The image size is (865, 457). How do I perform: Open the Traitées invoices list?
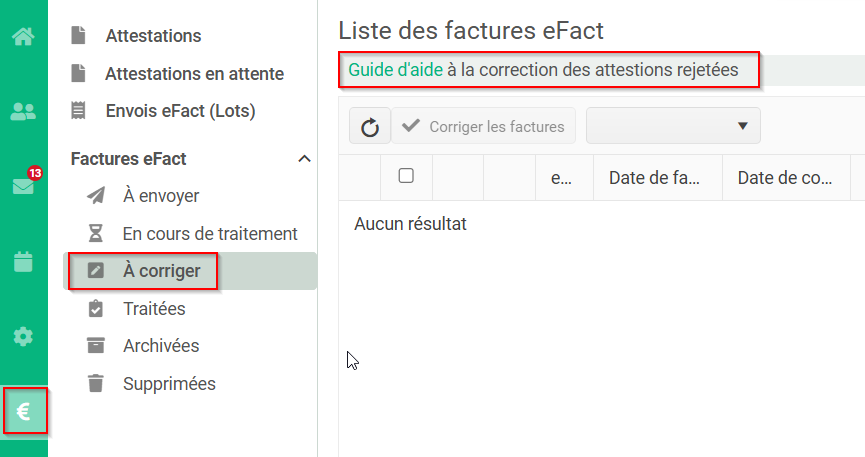154,309
